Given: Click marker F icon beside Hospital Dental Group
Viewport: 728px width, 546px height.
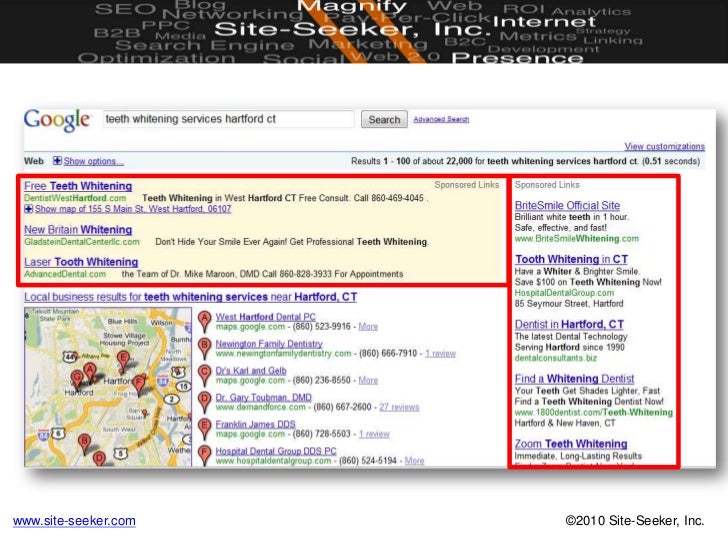Looking at the screenshot, I should tap(204, 455).
